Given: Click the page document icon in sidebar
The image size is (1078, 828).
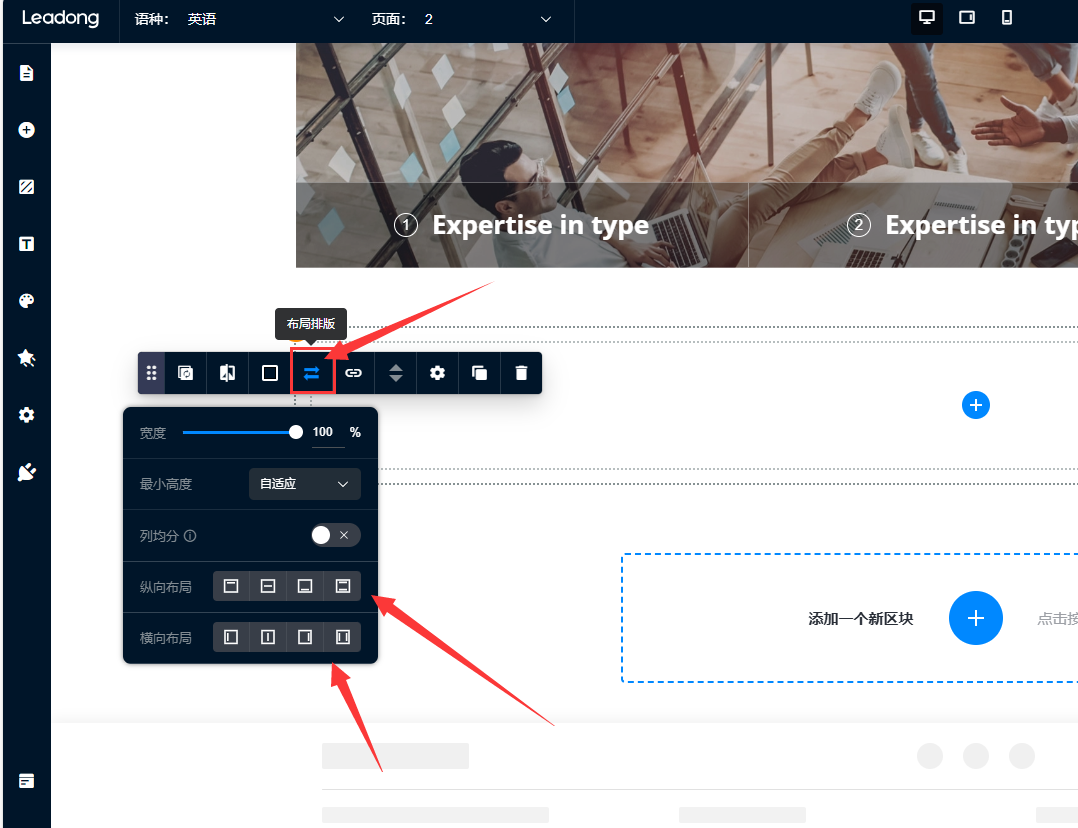Looking at the screenshot, I should pos(27,73).
